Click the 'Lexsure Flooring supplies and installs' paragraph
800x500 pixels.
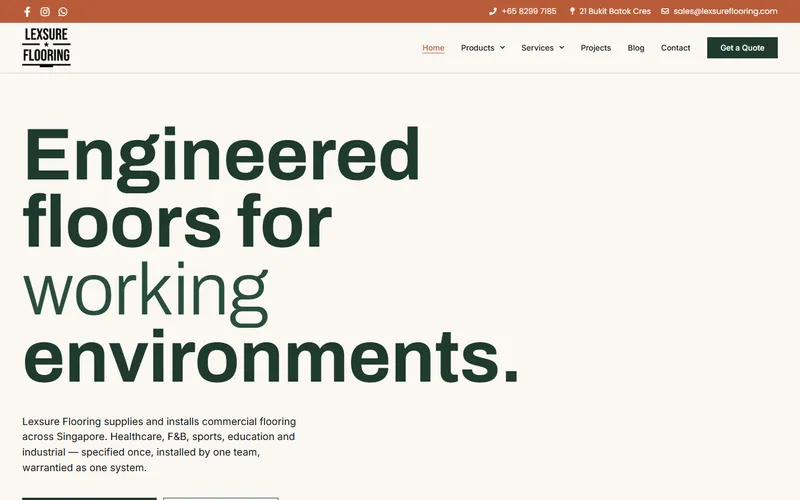(x=159, y=444)
